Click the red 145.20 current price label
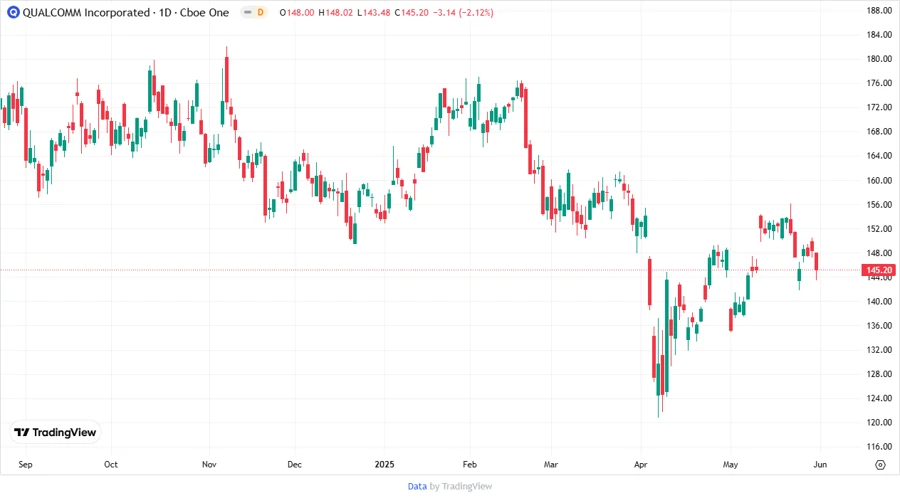900x498 pixels. click(x=879, y=270)
